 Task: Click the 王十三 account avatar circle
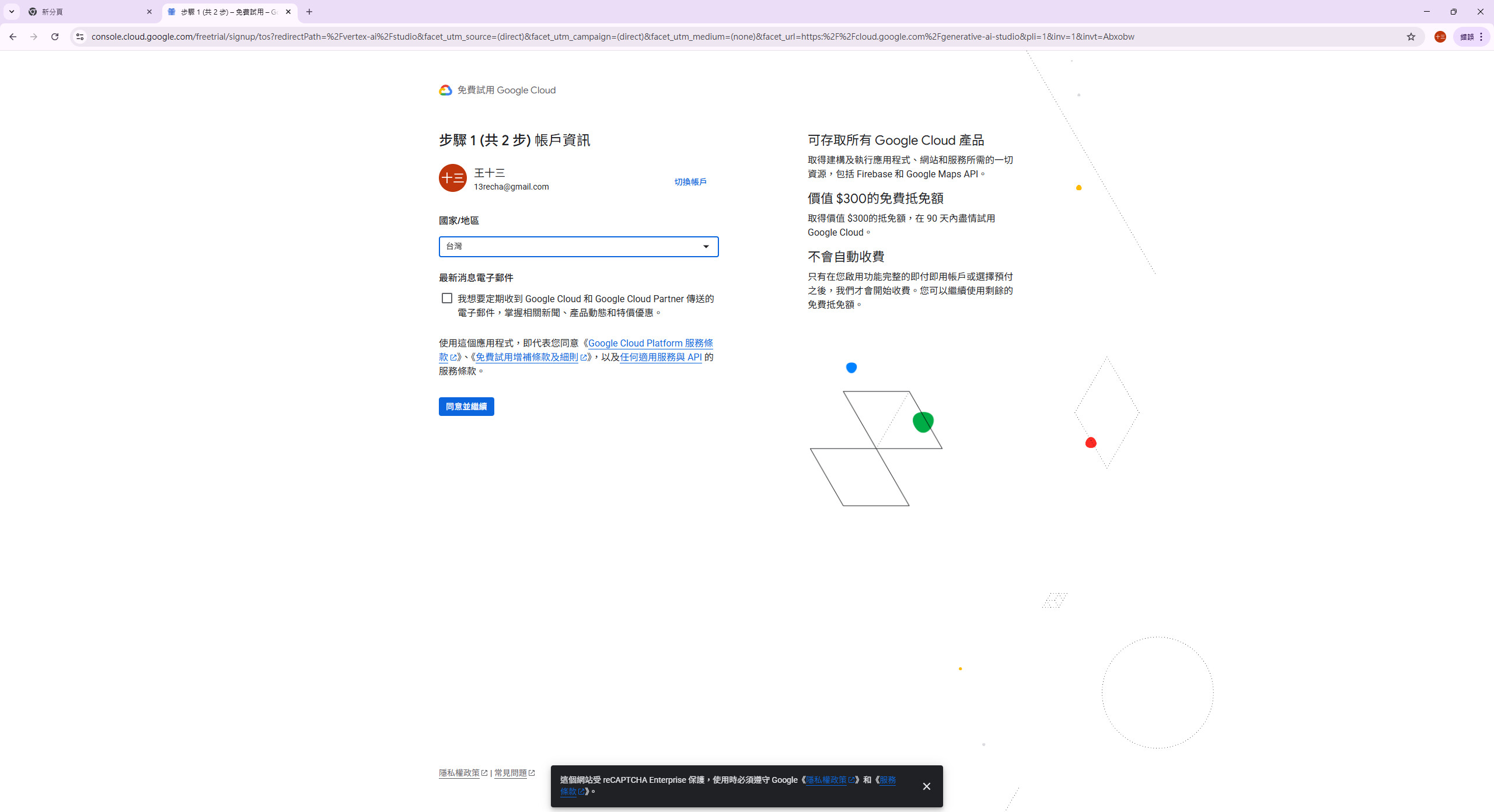453,178
